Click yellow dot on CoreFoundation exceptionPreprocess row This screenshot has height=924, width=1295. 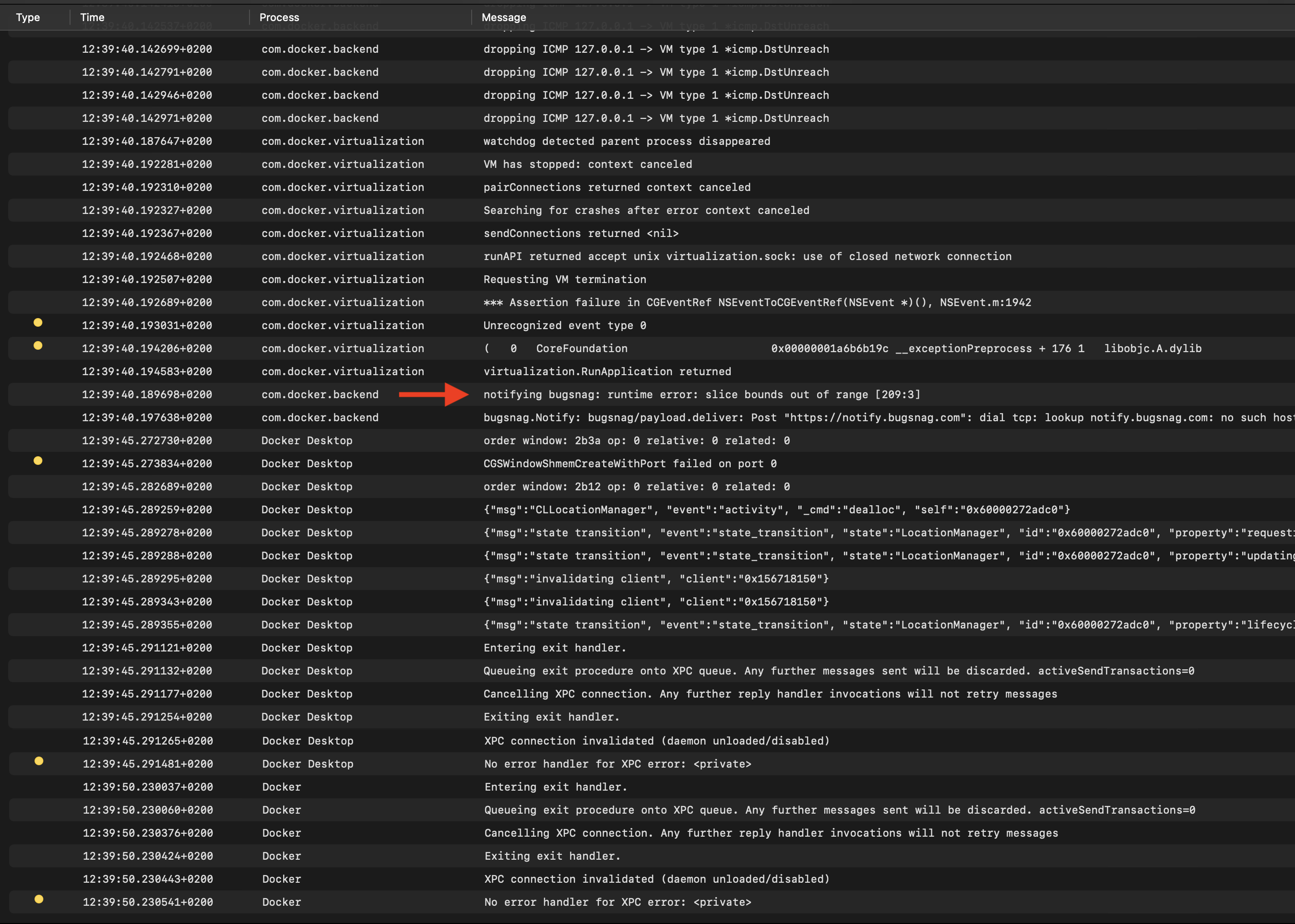[x=38, y=345]
